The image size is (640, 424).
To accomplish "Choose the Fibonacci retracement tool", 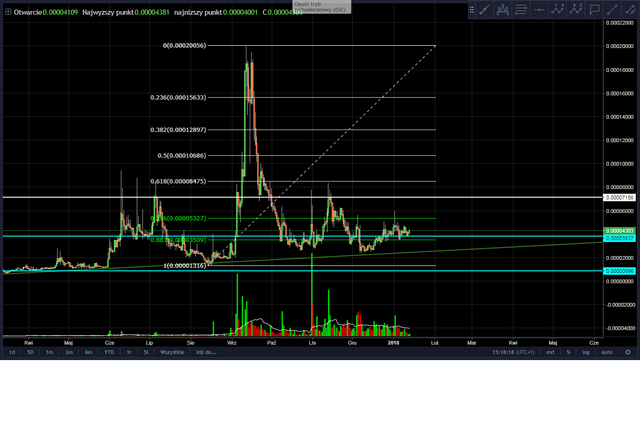I will [524, 9].
